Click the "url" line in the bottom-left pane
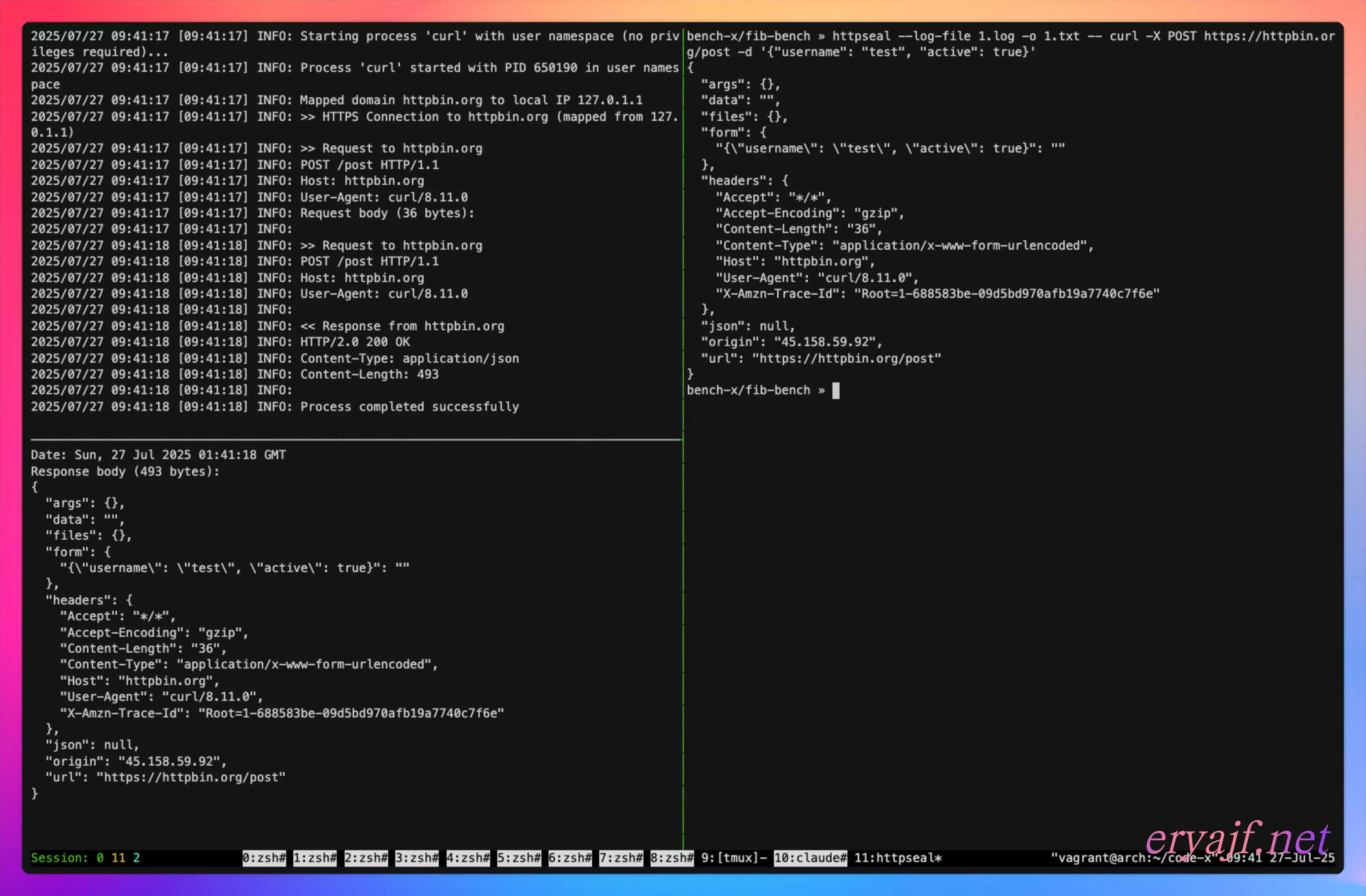Image resolution: width=1366 pixels, height=896 pixels. (x=165, y=777)
